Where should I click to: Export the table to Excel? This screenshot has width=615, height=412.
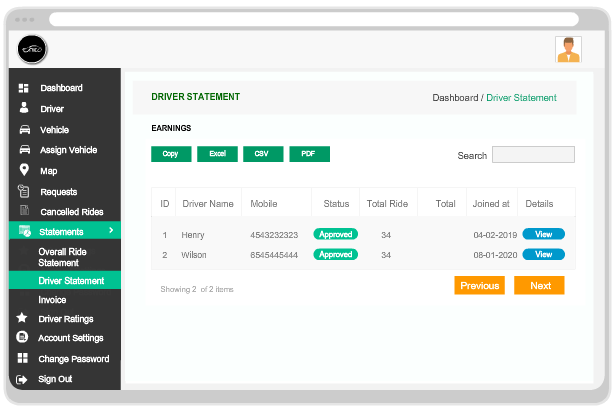(x=217, y=154)
